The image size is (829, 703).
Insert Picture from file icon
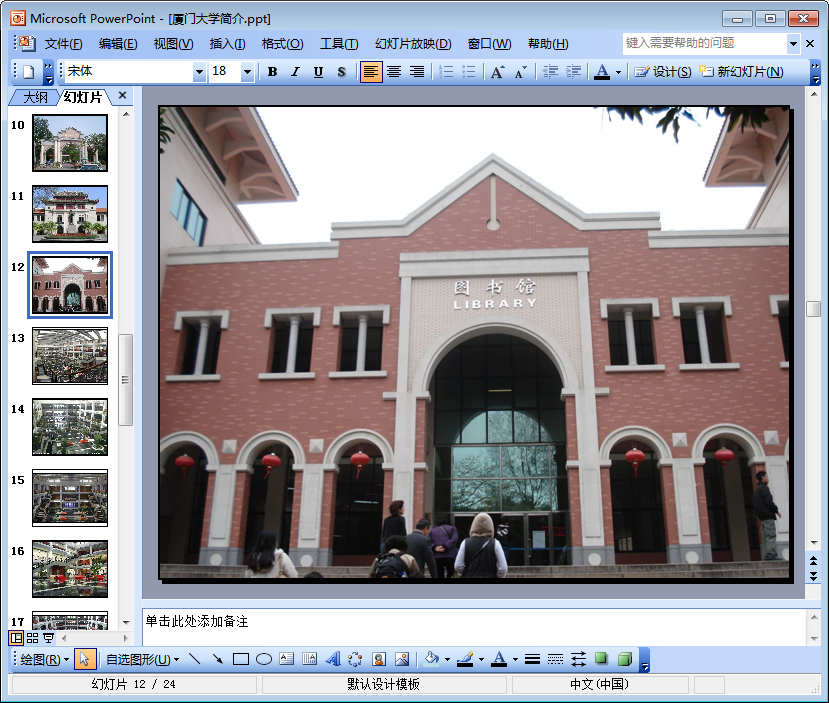click(402, 659)
